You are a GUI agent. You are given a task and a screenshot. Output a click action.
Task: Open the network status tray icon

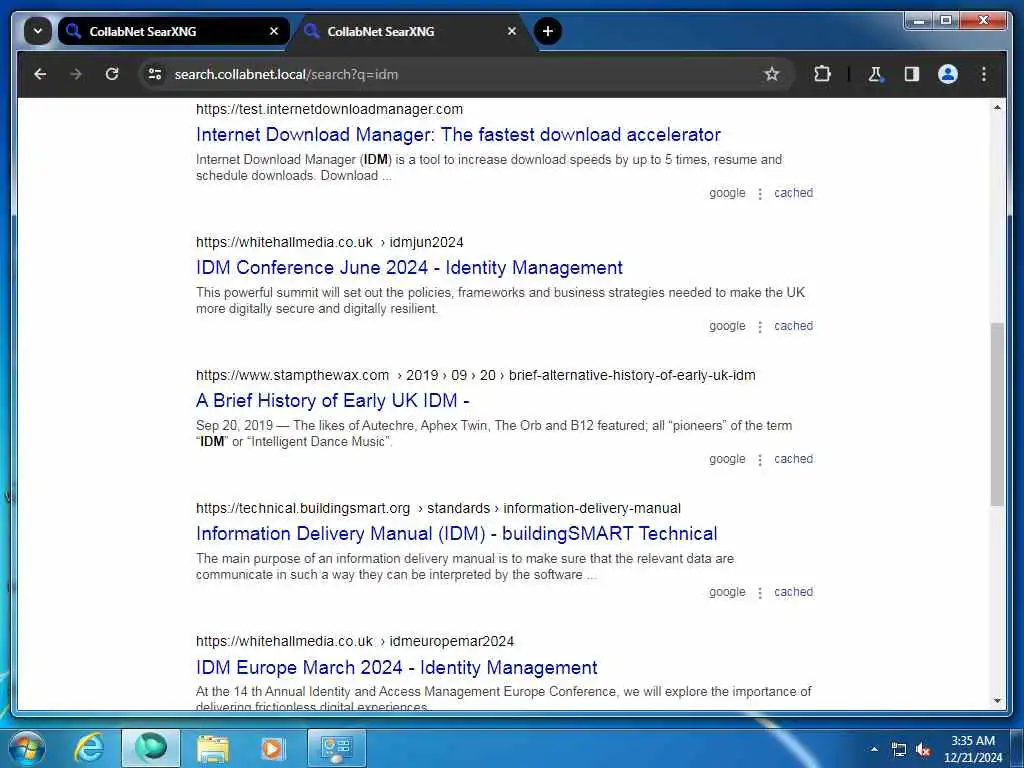pos(899,750)
